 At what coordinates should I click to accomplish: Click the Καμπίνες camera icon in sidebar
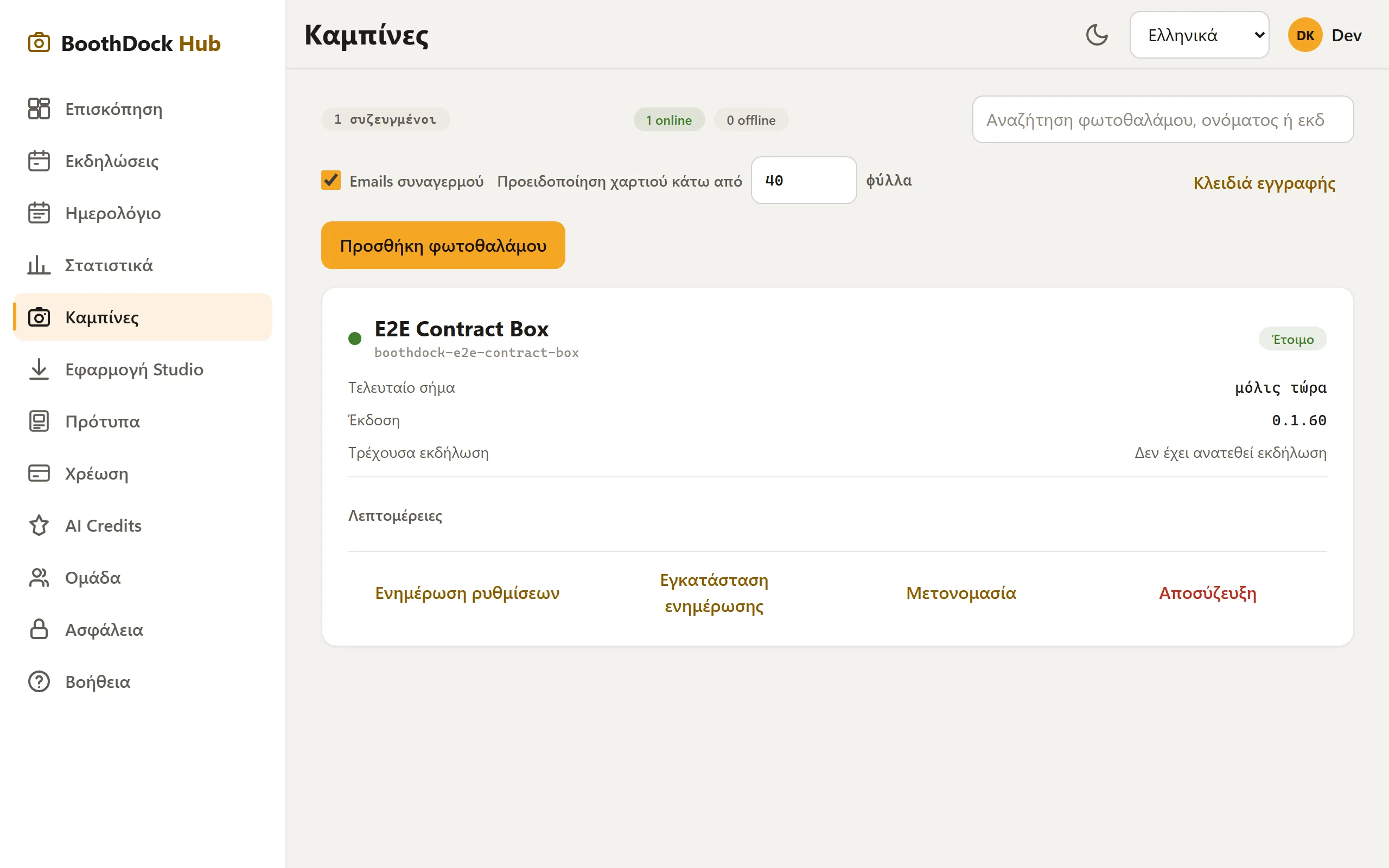pyautogui.click(x=39, y=317)
